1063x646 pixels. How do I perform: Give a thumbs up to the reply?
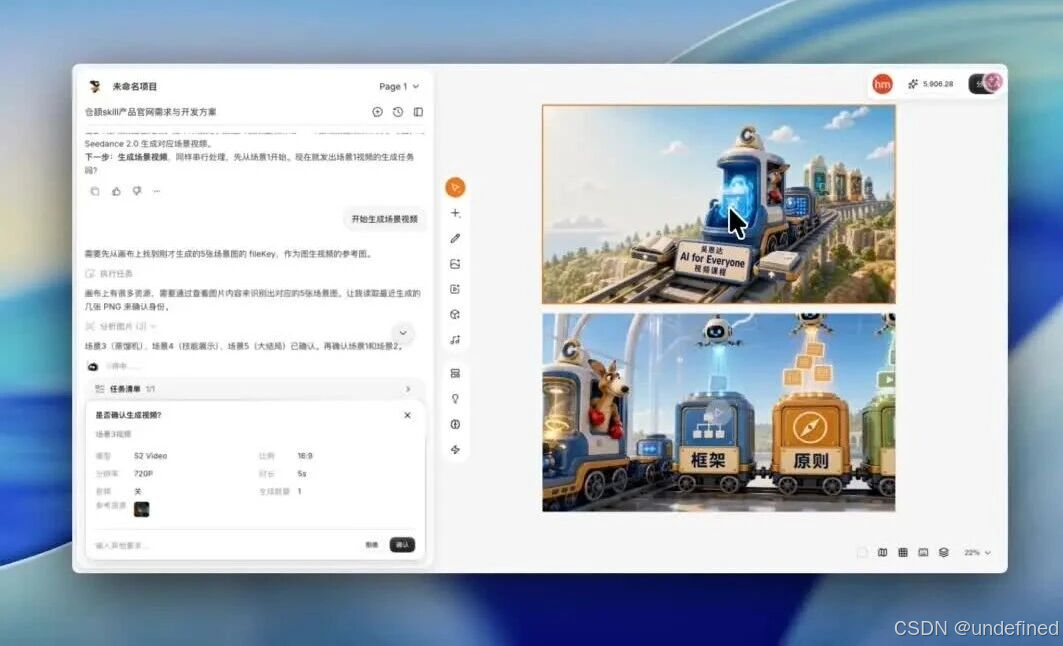[x=116, y=191]
